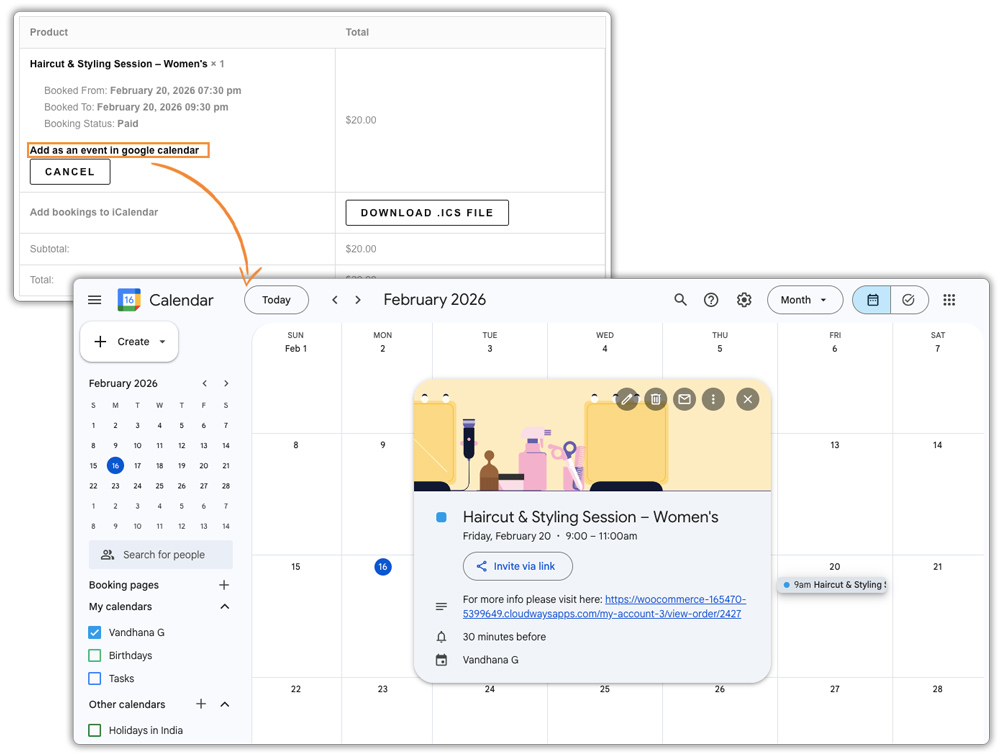Click the DOWNLOAD .ICS FILE button
Screen dimensions: 1000x753
click(427, 212)
